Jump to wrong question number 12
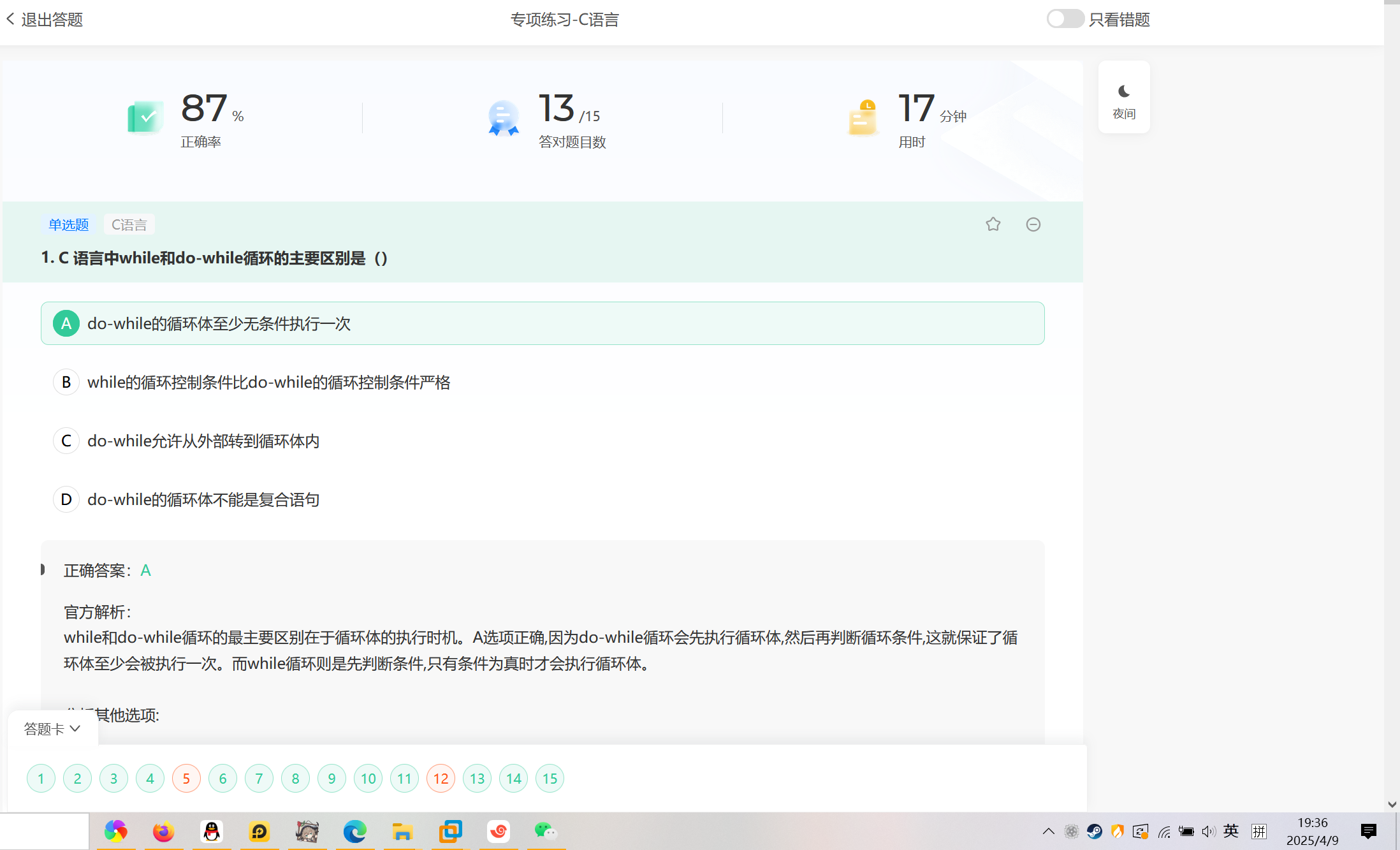The image size is (1400, 850). click(441, 779)
